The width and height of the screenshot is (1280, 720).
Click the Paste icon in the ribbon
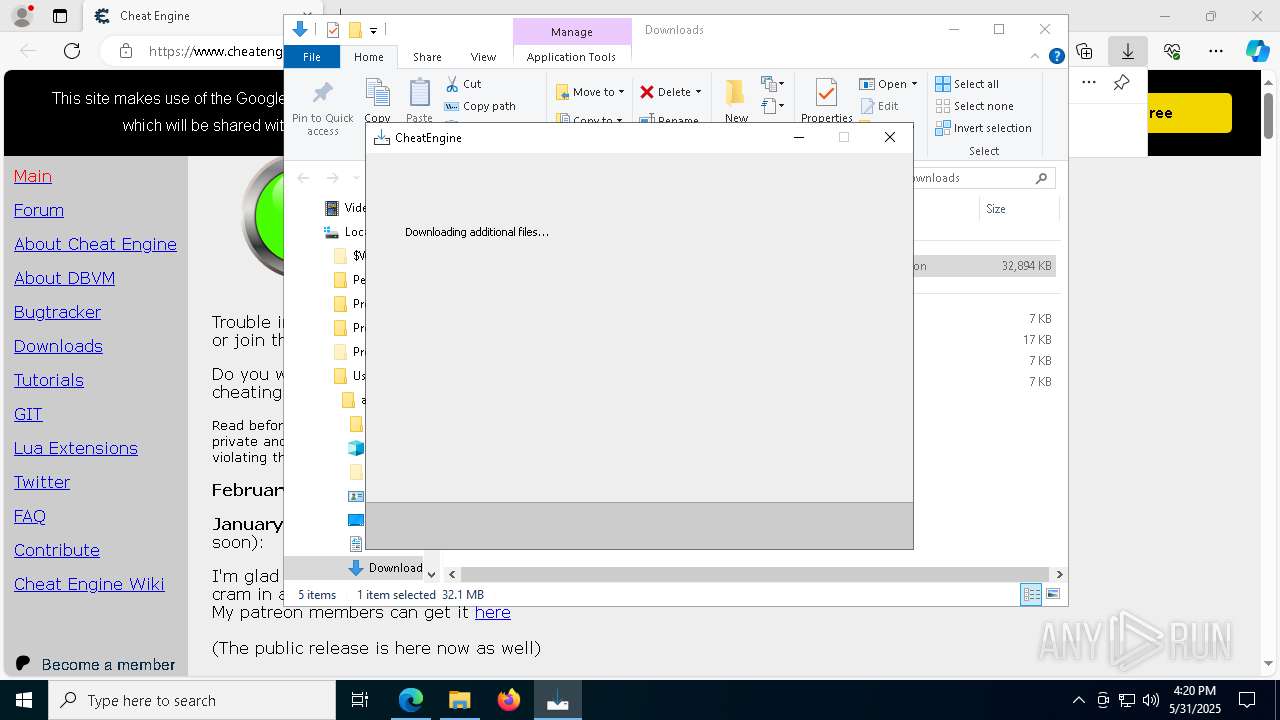pos(420,93)
